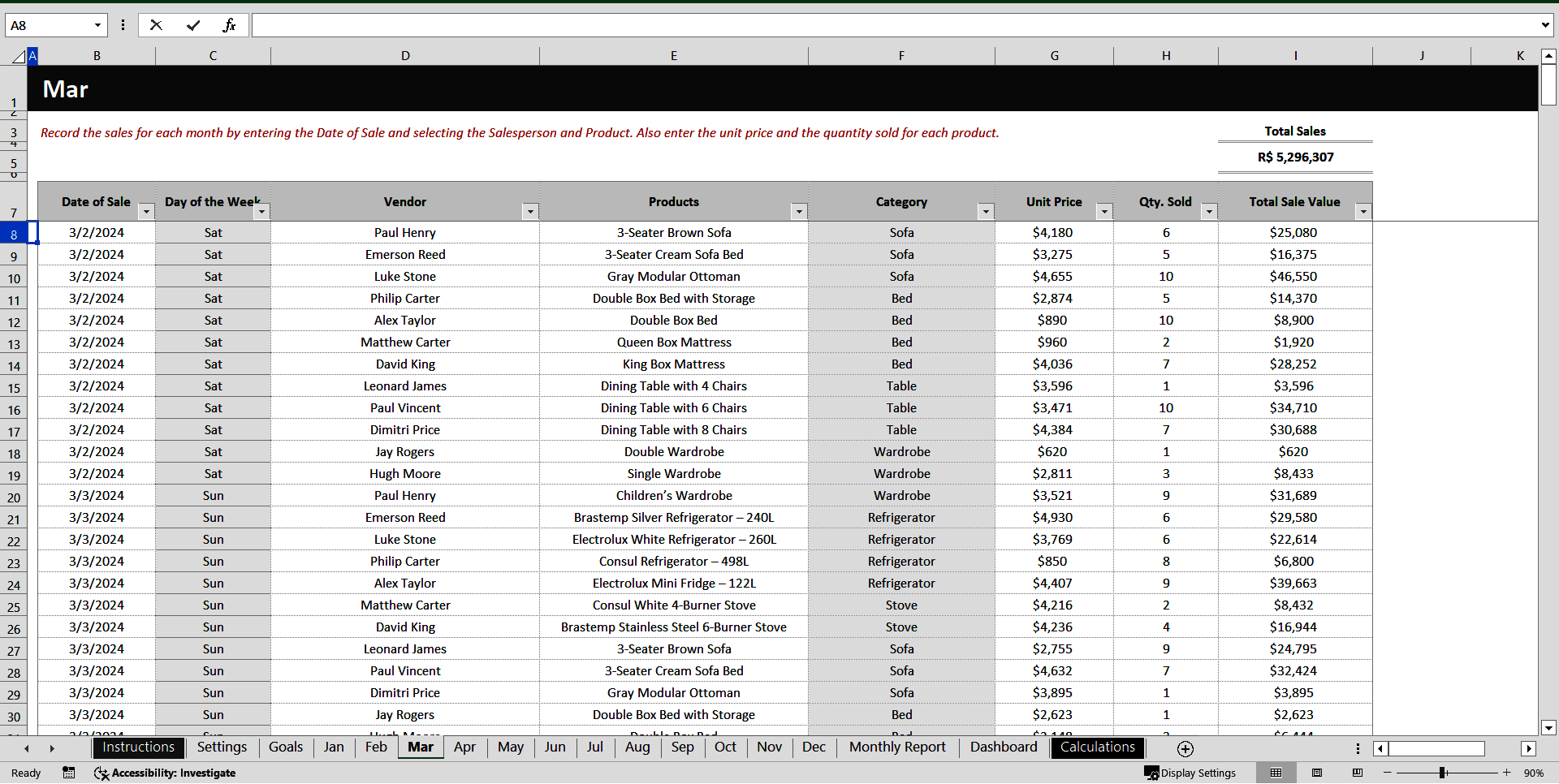Click the vertical scrollbar down arrow

tap(1549, 728)
